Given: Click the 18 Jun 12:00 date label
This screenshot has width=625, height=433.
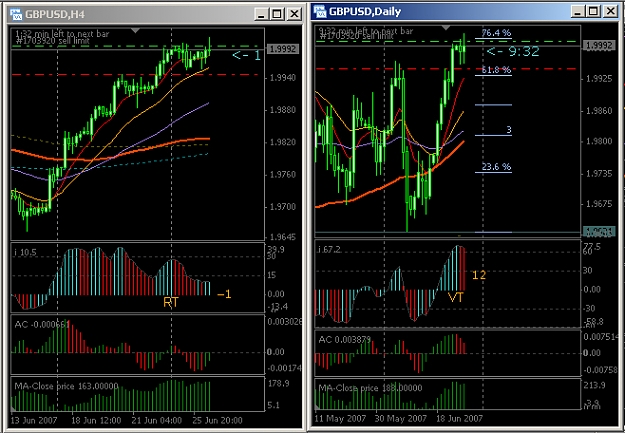Looking at the screenshot, I should coord(96,421).
